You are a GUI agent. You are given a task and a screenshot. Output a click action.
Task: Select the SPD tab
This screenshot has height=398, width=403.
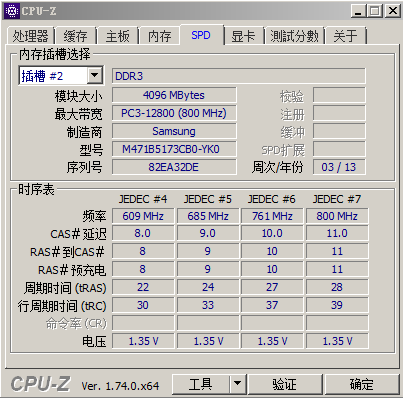[x=201, y=35]
